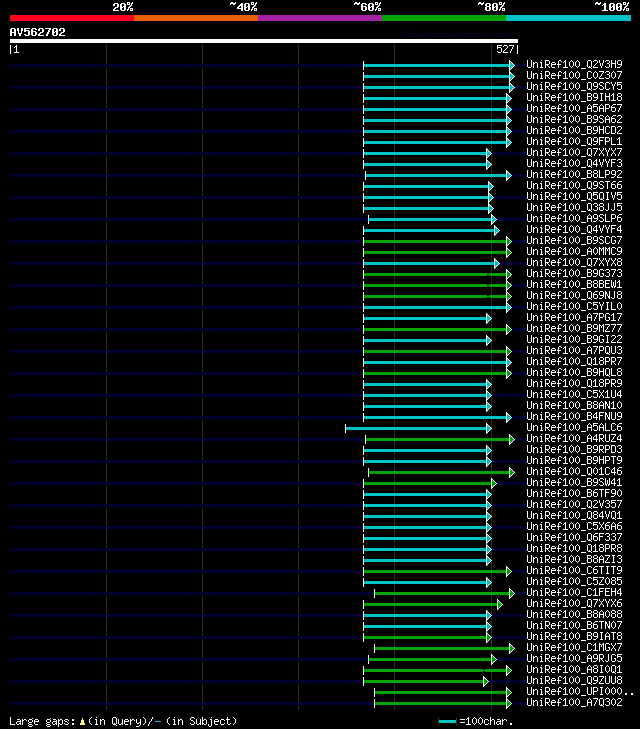Click the UniRef100_C5X6A6 text

coord(574,526)
